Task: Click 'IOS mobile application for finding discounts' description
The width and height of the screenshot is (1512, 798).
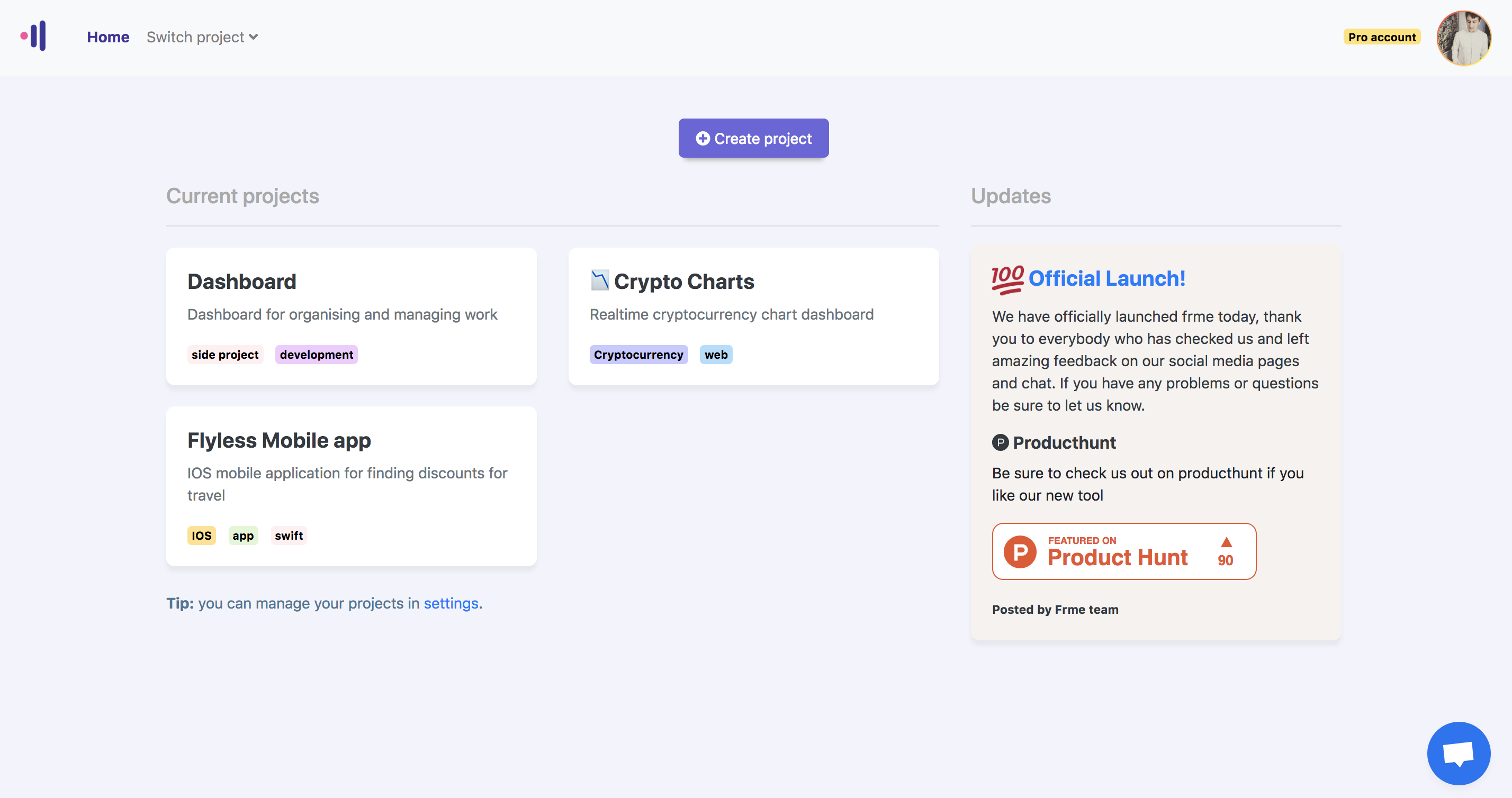Action: pyautogui.click(x=347, y=484)
